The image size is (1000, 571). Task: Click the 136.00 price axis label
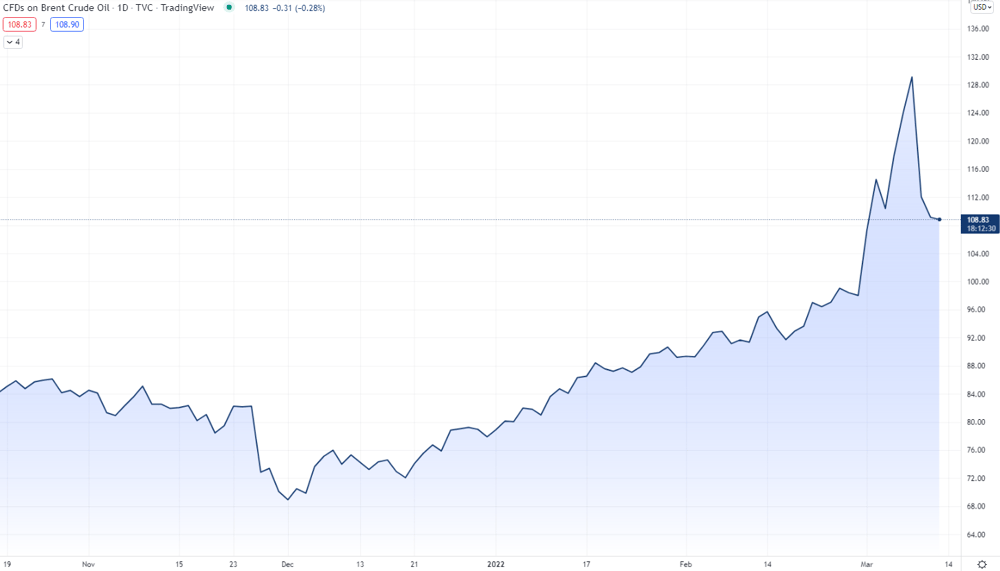coord(978,29)
